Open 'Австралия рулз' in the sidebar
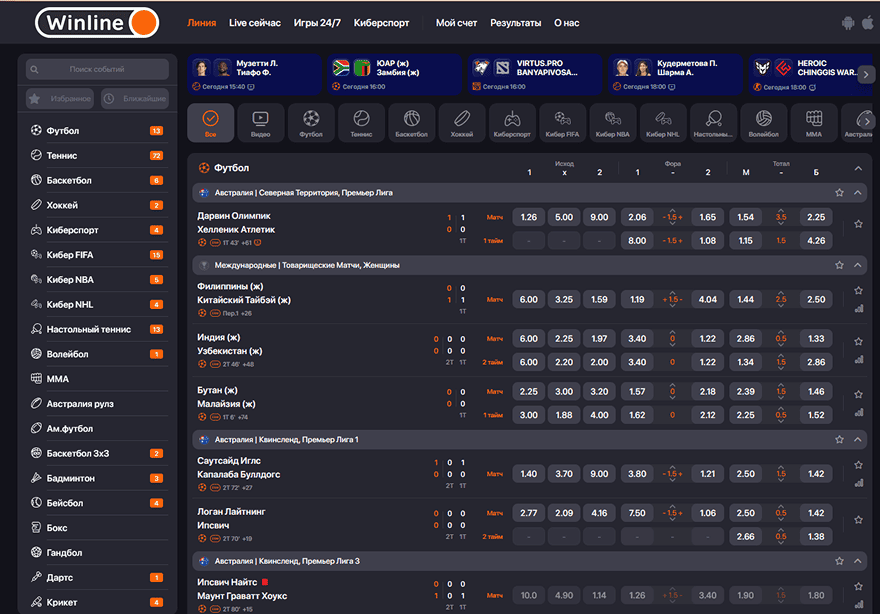Image resolution: width=880 pixels, height=614 pixels. coord(98,404)
